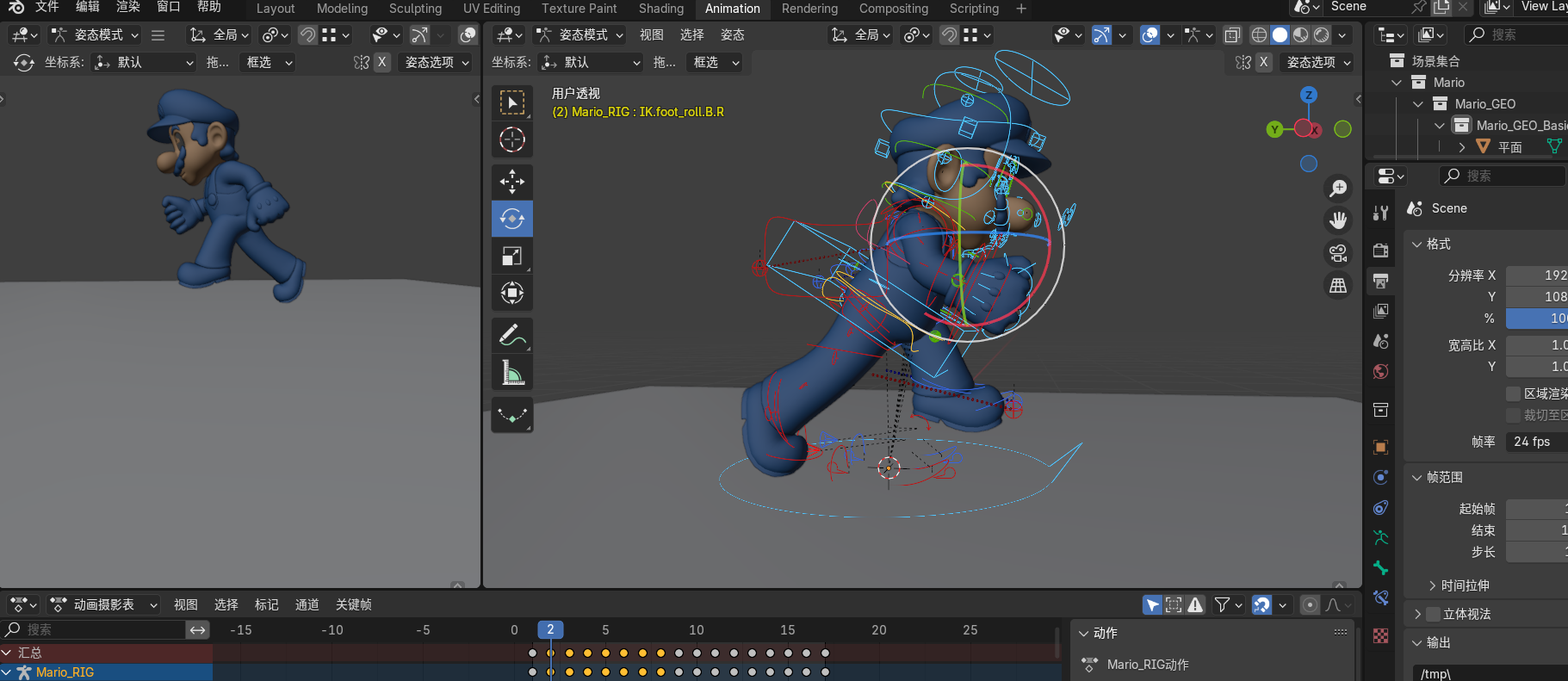
Task: Adjust the resolution percentage slider
Action: tap(1537, 319)
